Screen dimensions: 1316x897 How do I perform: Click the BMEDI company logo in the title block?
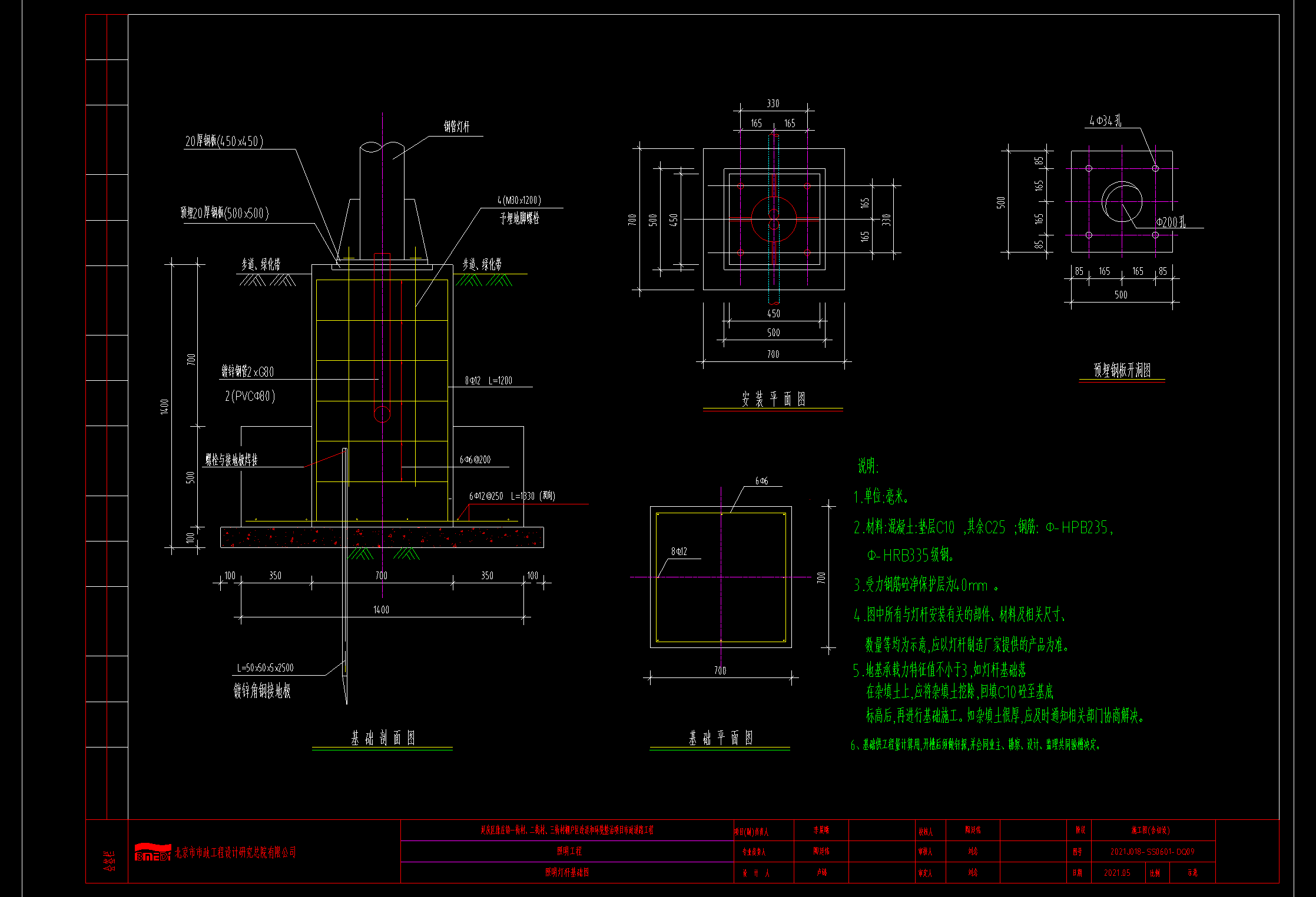(153, 852)
